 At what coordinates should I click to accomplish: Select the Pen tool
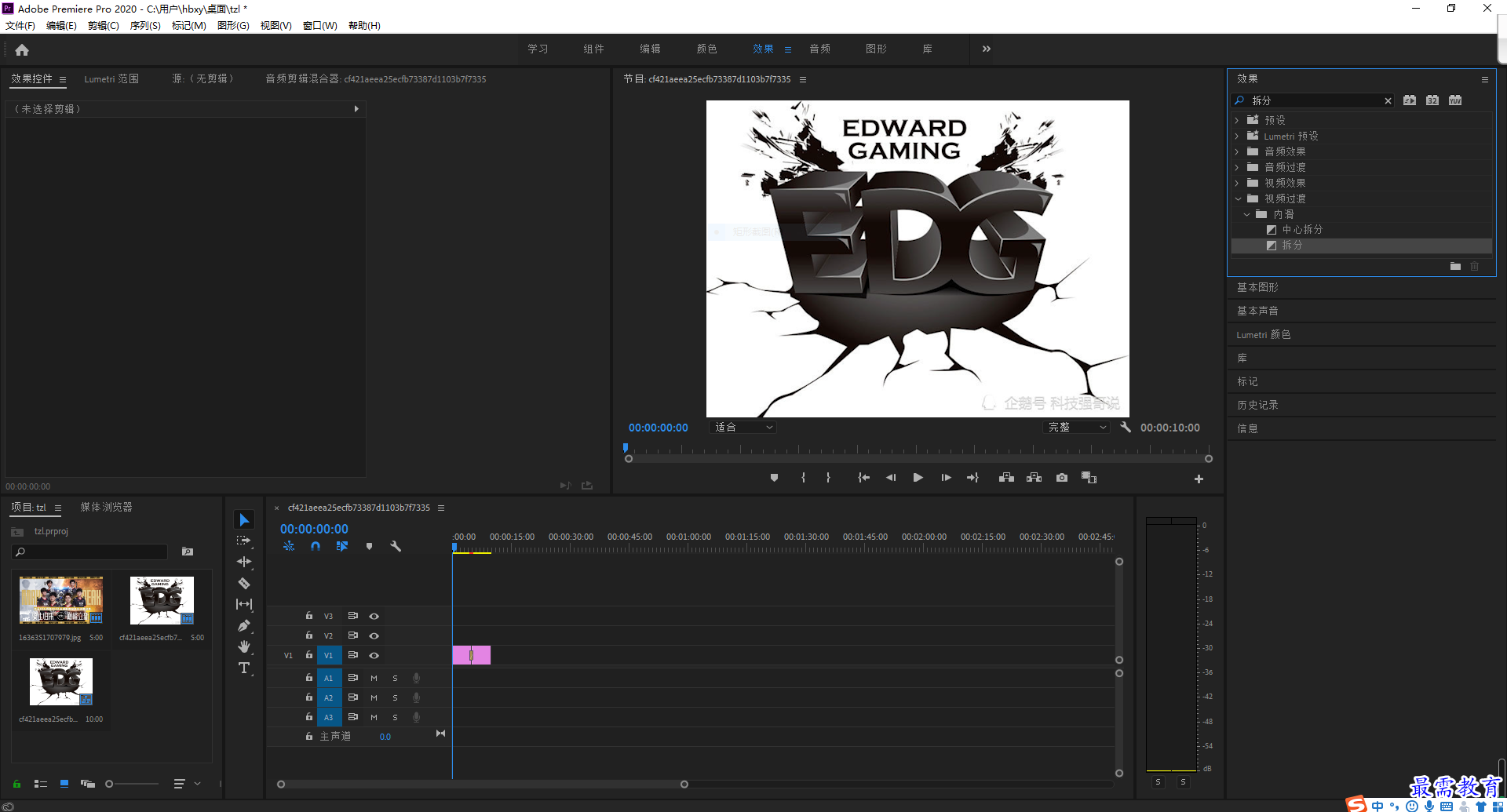click(x=244, y=625)
